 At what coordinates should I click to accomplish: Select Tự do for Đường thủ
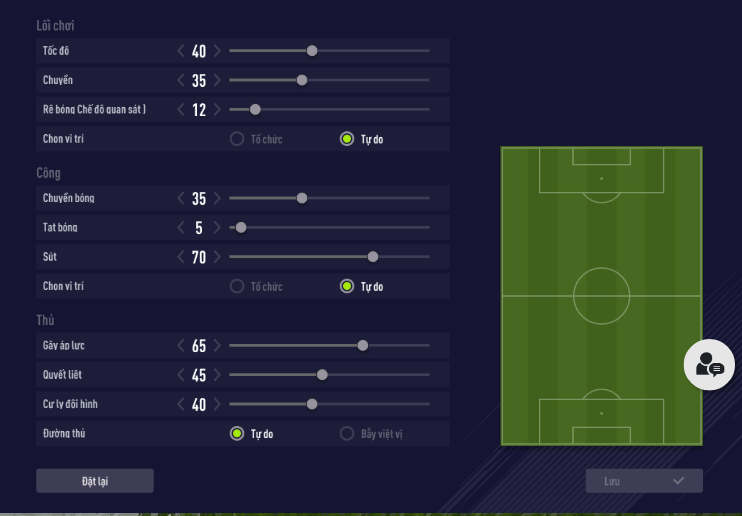click(x=237, y=434)
